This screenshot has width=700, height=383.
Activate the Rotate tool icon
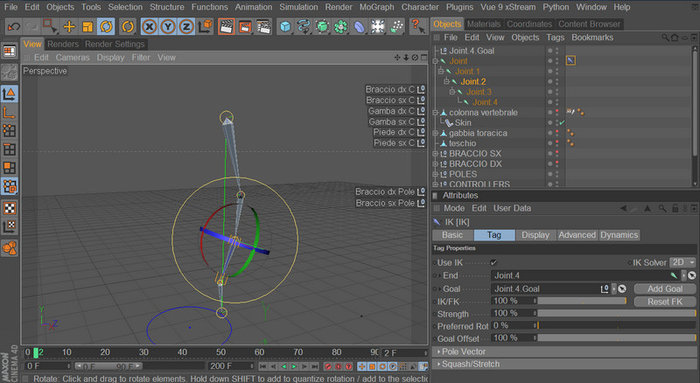pyautogui.click(x=106, y=27)
